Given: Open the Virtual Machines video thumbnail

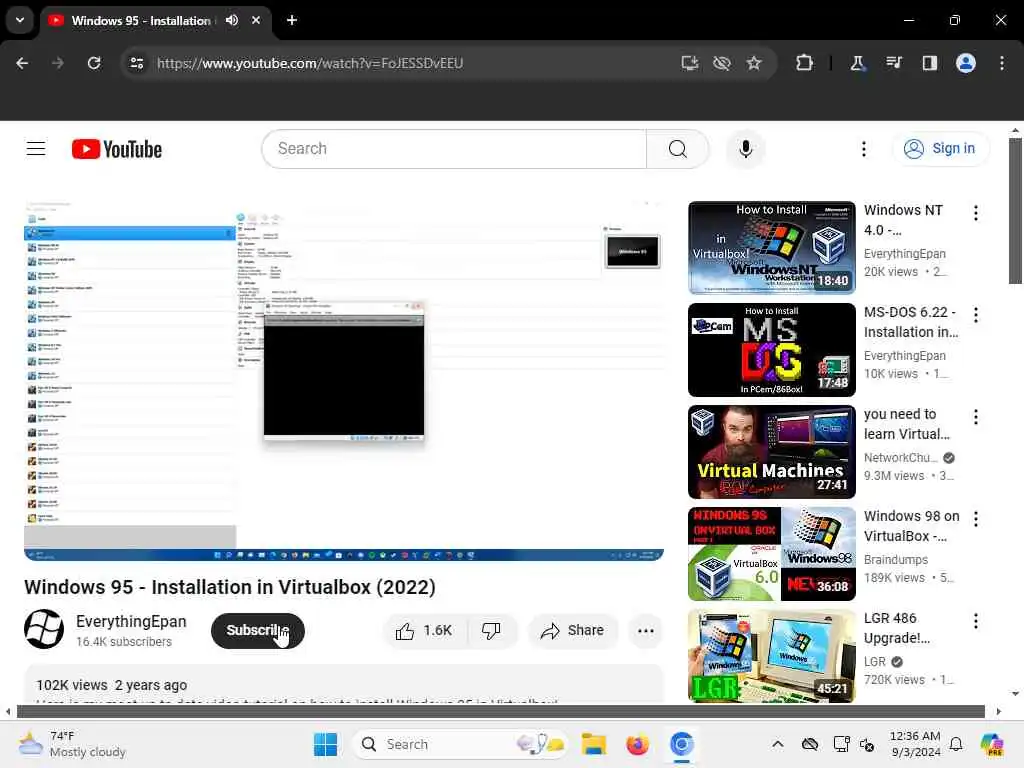Looking at the screenshot, I should (772, 452).
